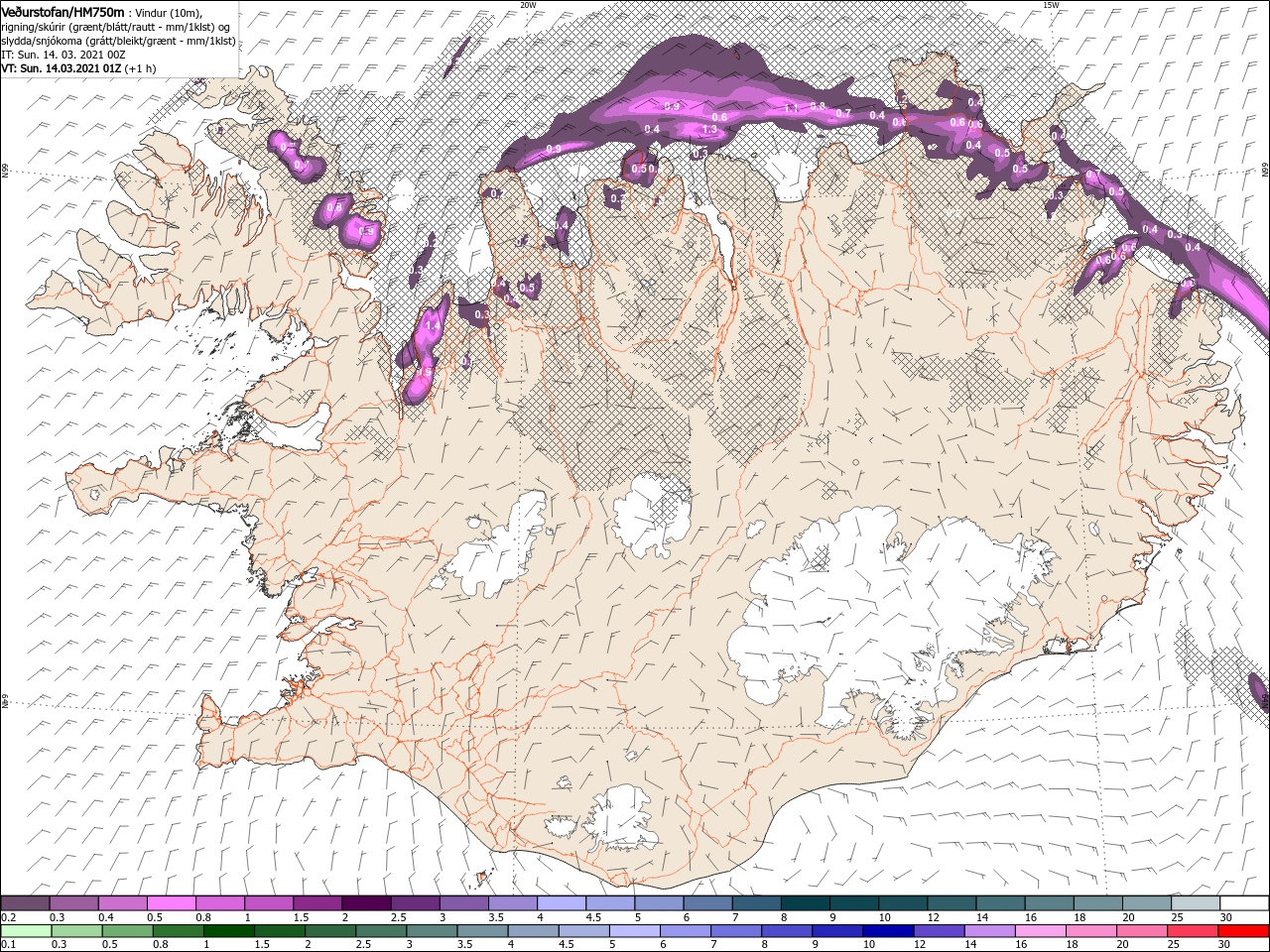Click the 12 label in the top legend row
The height and width of the screenshot is (952, 1270).
pyautogui.click(x=934, y=917)
